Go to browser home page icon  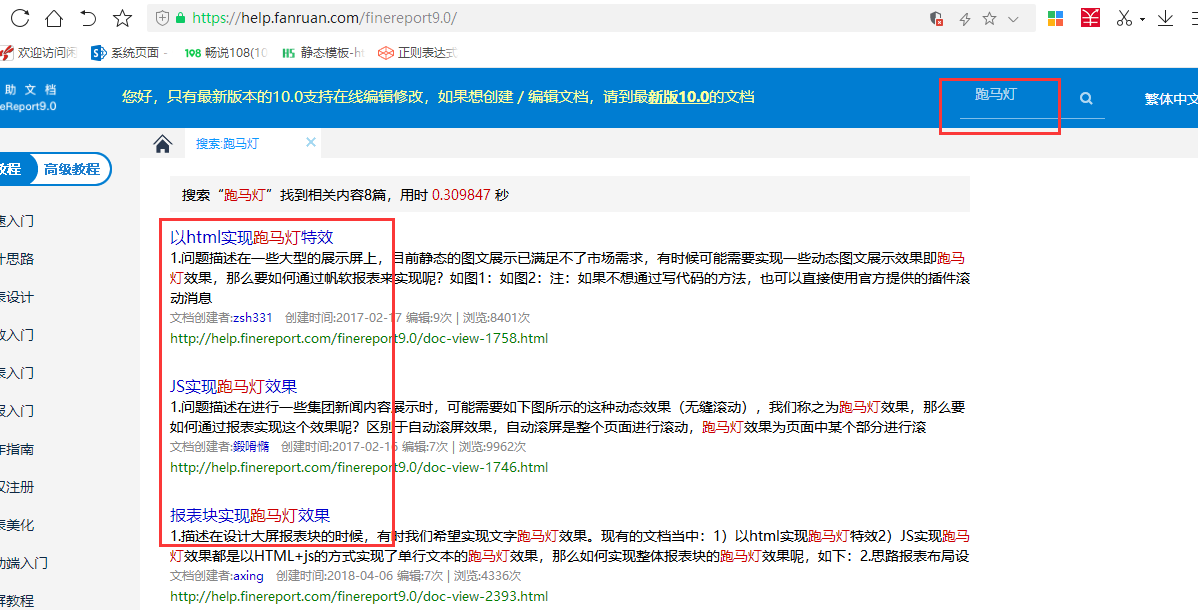[x=54, y=18]
